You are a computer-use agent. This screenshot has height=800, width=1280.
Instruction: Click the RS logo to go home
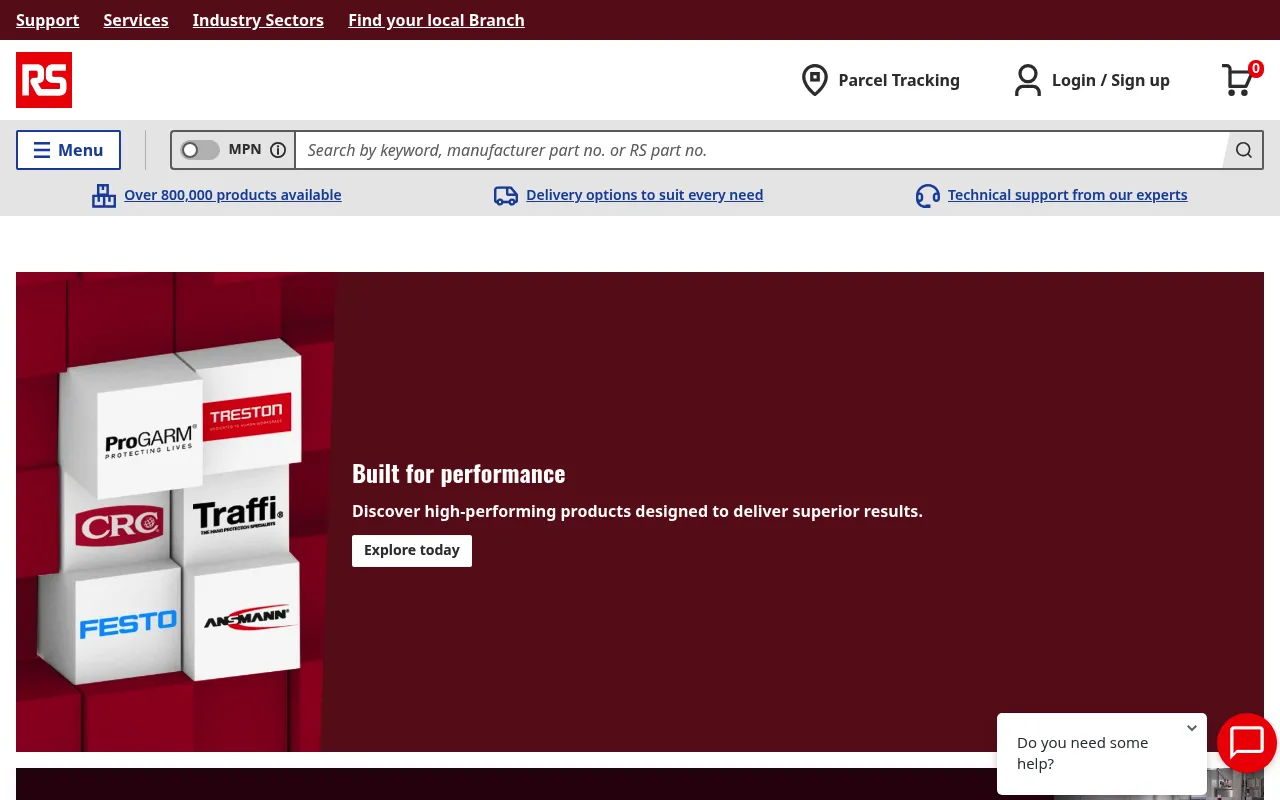tap(44, 80)
